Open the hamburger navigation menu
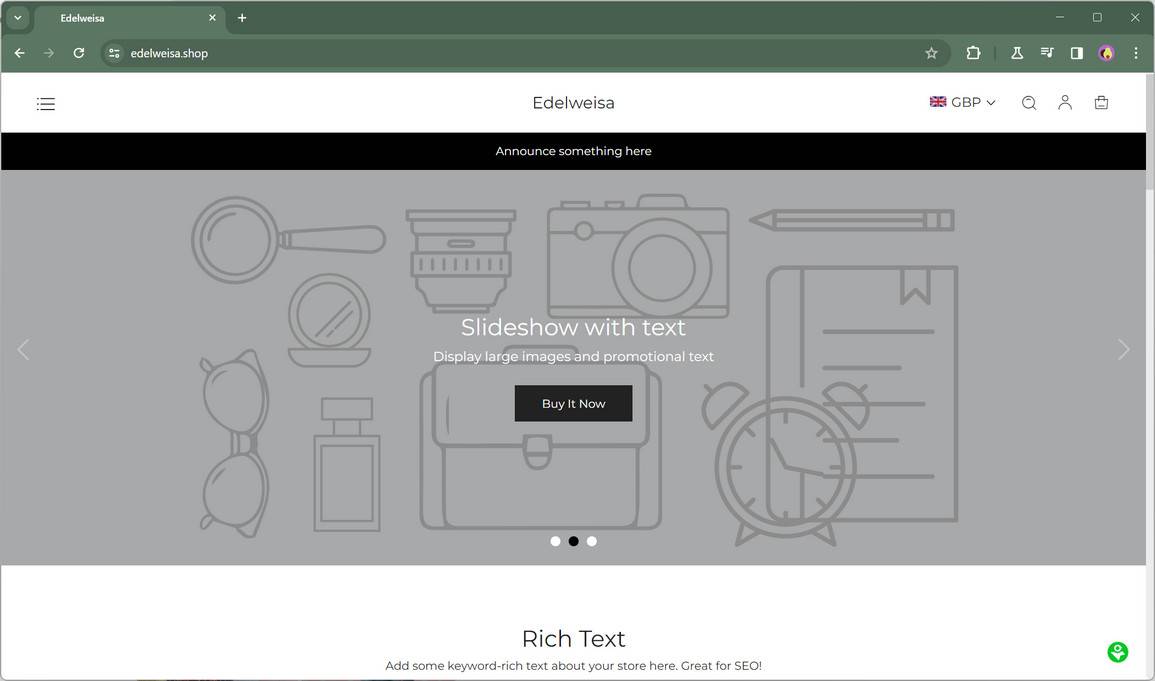 click(46, 104)
